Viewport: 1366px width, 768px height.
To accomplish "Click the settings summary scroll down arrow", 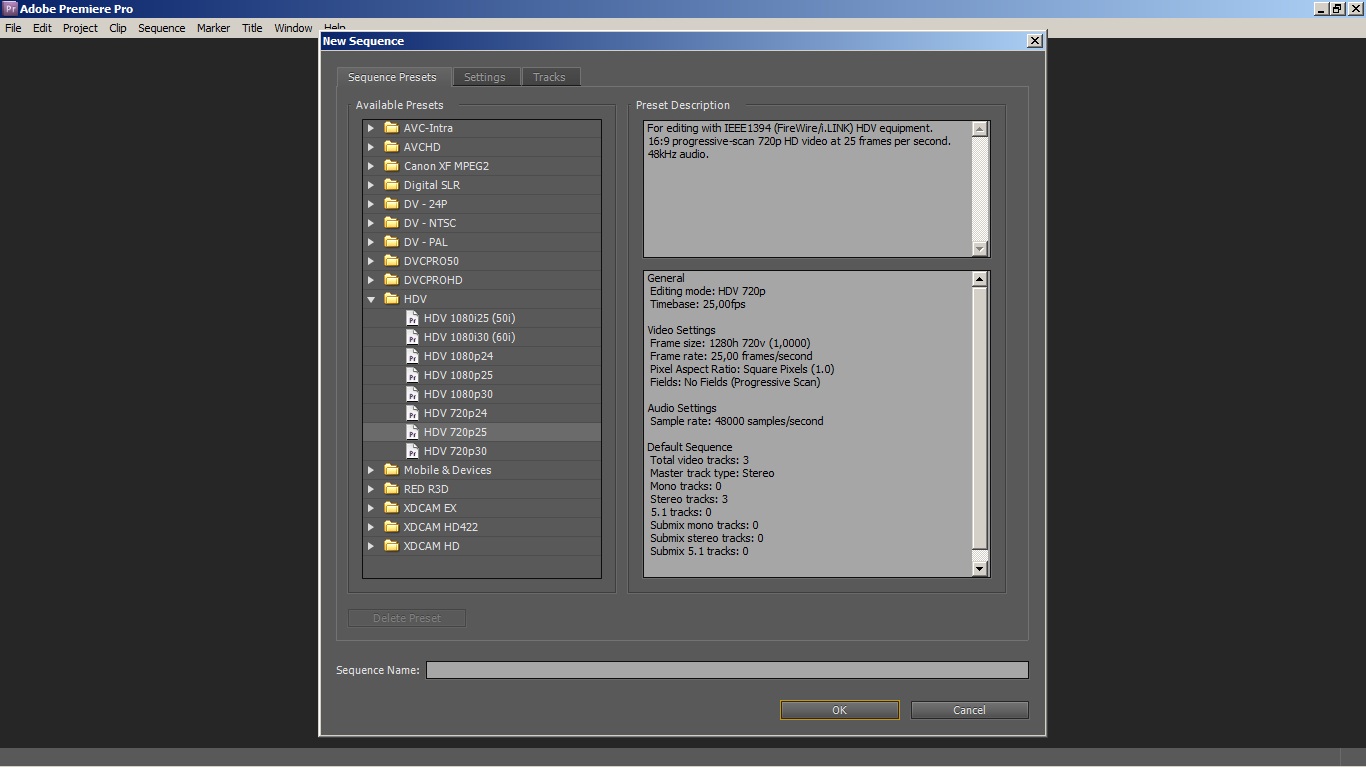I will (980, 568).
